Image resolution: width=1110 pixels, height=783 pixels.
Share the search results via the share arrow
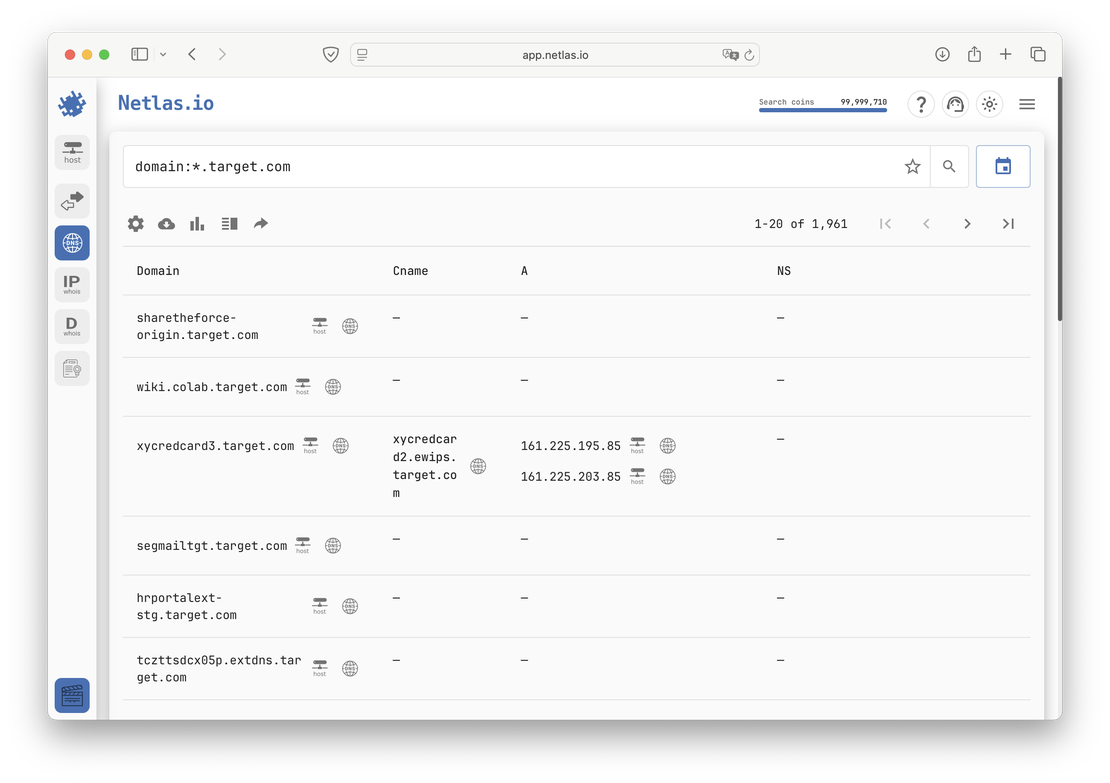pos(261,223)
